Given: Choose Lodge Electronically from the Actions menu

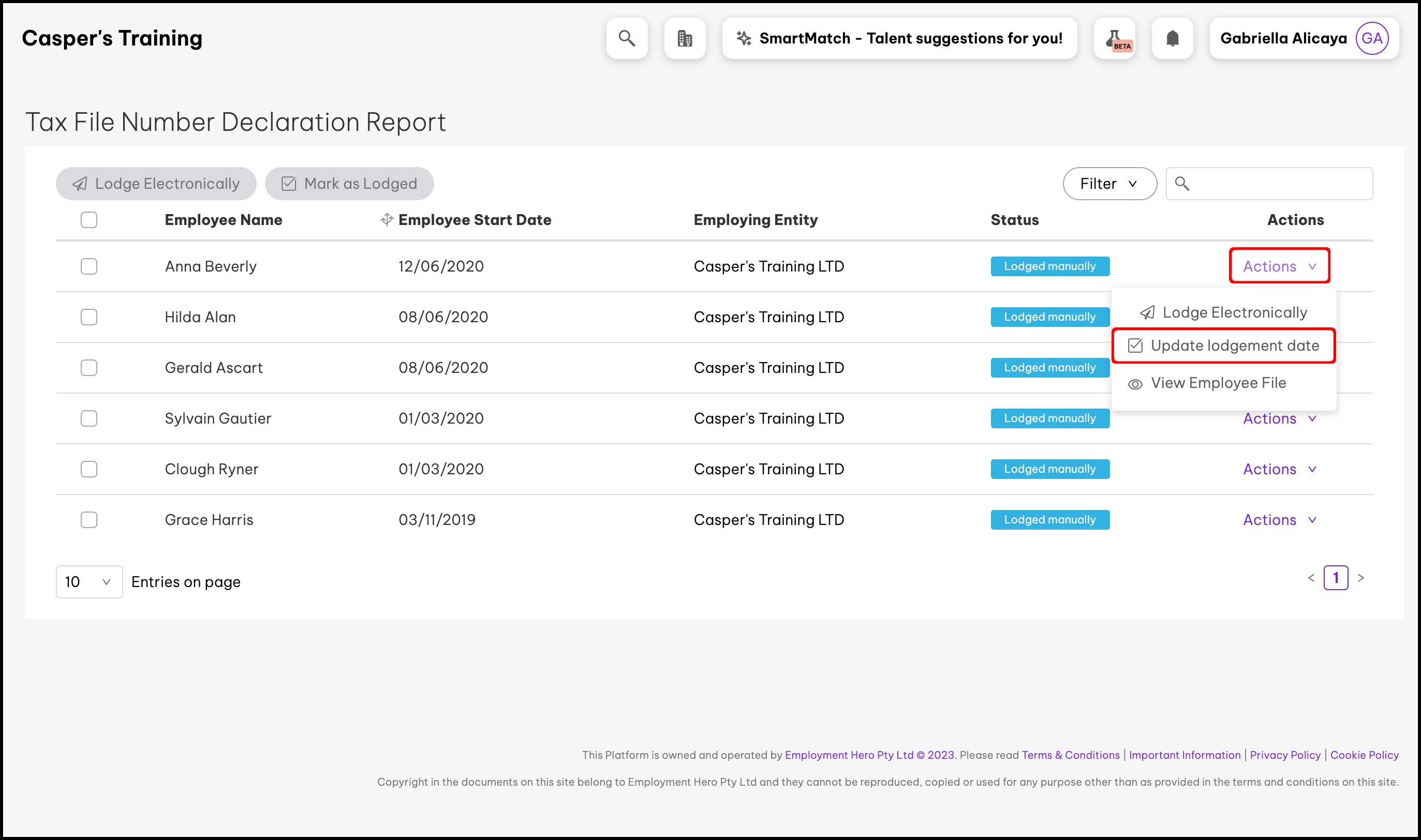Looking at the screenshot, I should (1223, 312).
